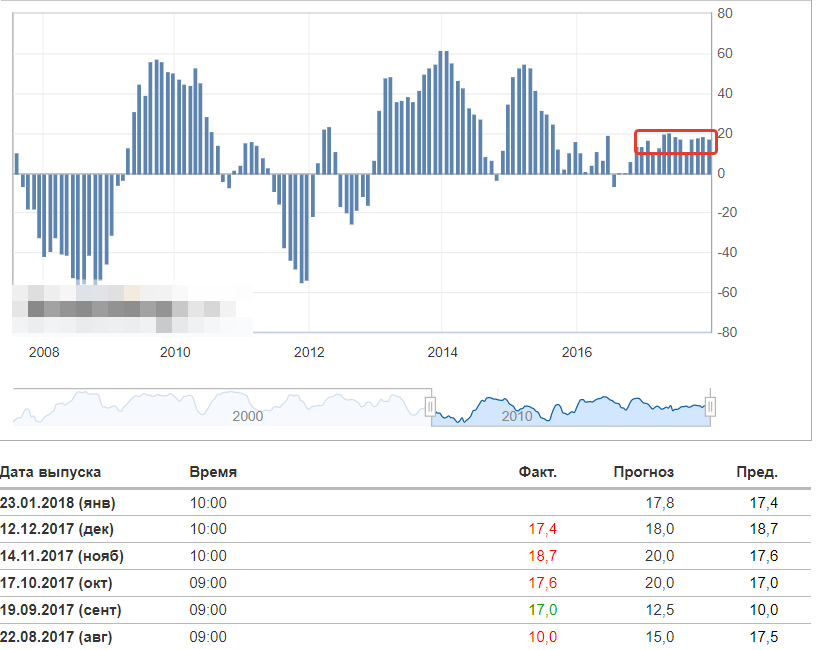The width and height of the screenshot is (830, 650).
Task: Click the 2008 label on the x-axis
Action: (44, 352)
